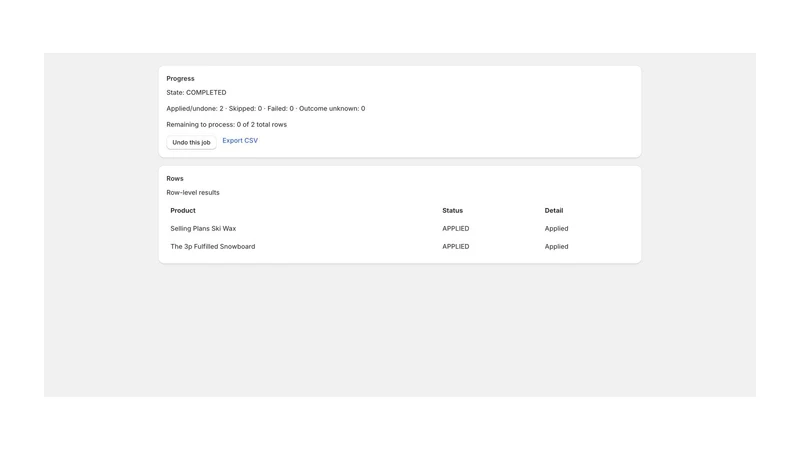This screenshot has width=800, height=450.
Task: Click the Detail column header
Action: pos(554,210)
